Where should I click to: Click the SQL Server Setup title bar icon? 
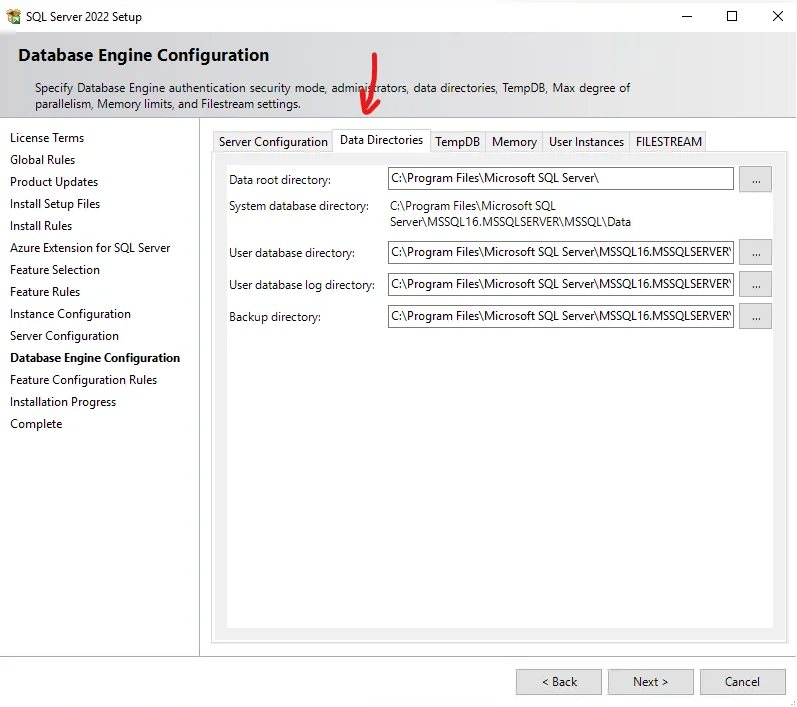pos(13,16)
